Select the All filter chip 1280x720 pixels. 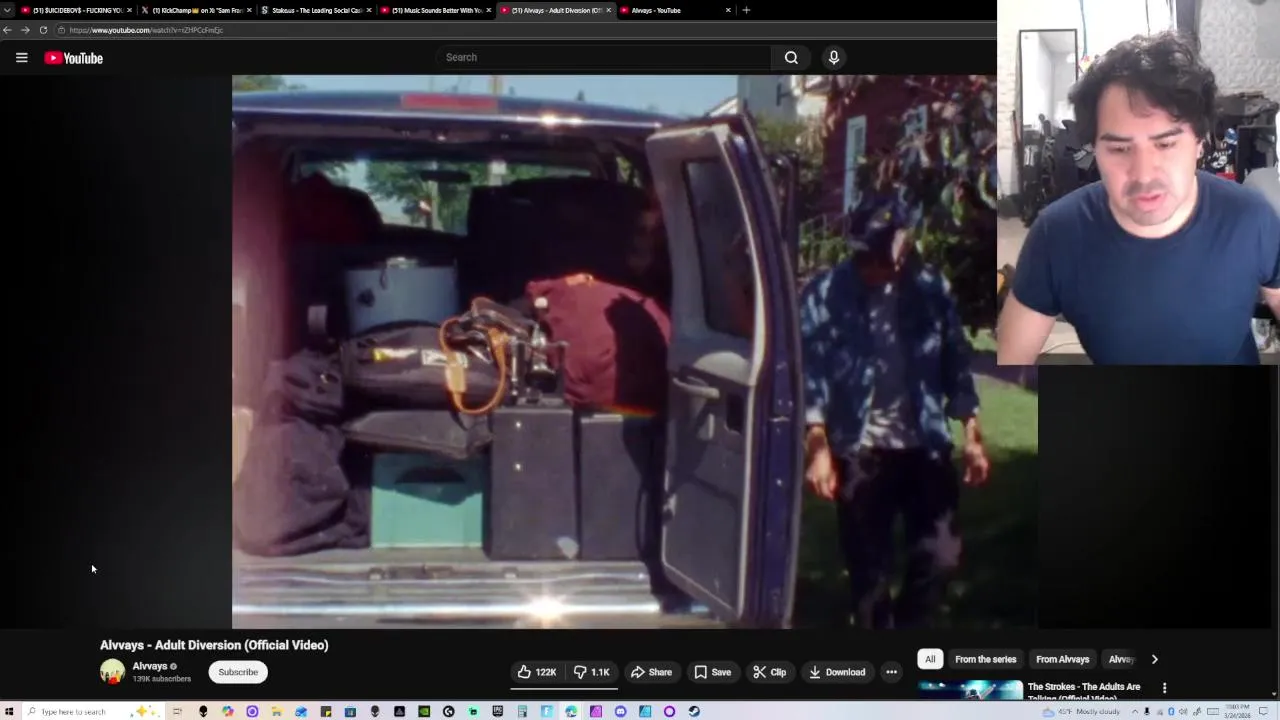930,659
